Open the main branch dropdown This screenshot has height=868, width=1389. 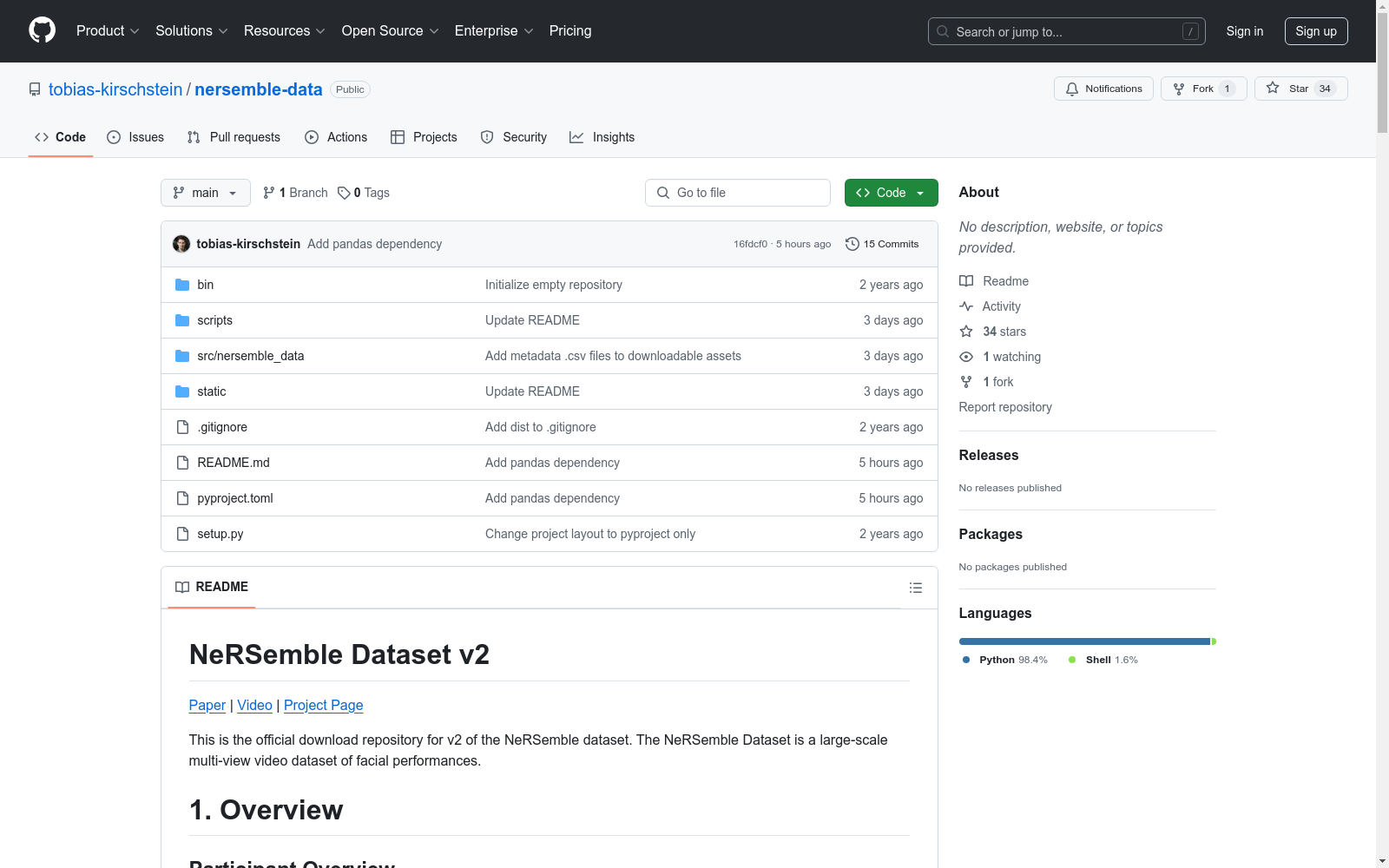pyautogui.click(x=205, y=193)
